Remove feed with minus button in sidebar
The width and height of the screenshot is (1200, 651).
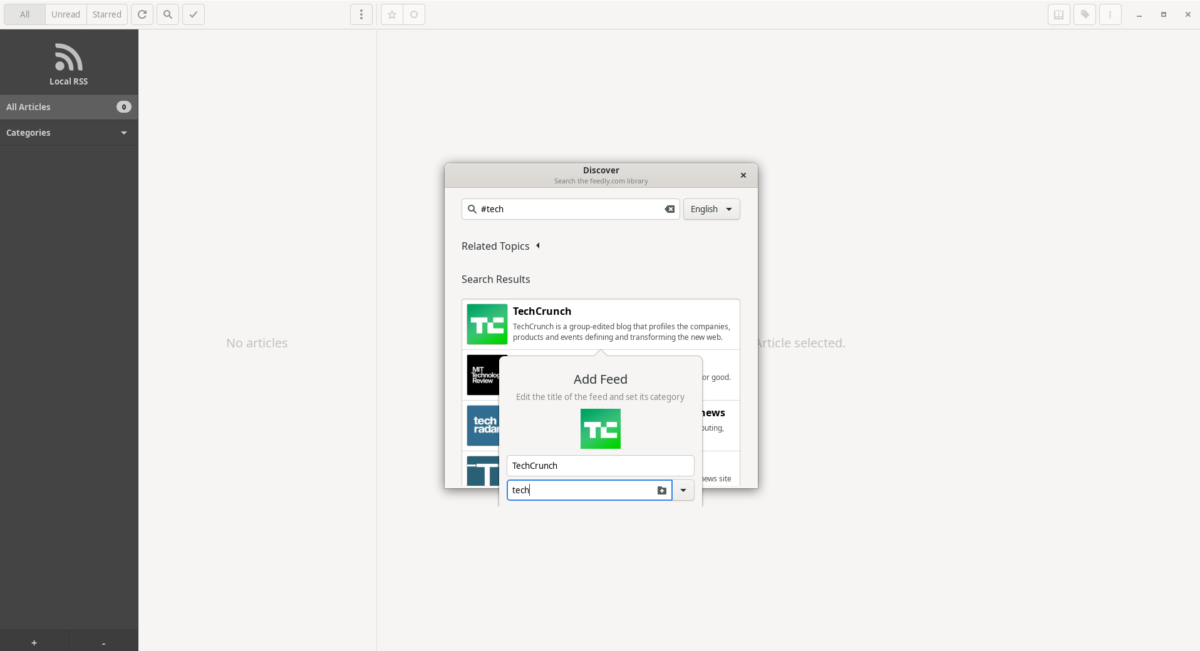coord(103,643)
